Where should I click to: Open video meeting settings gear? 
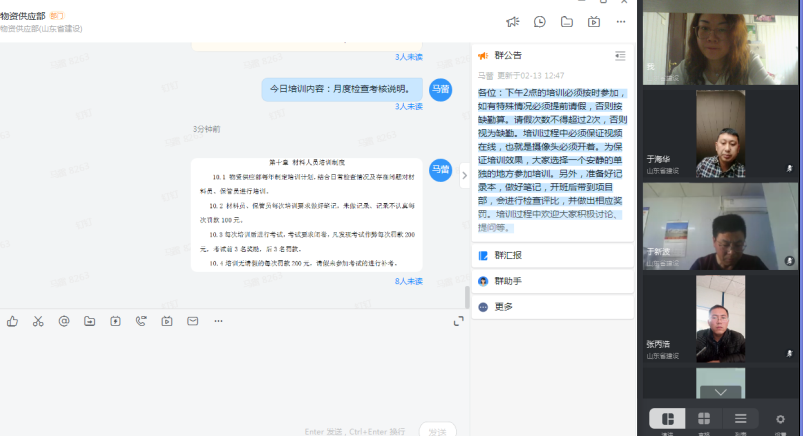coord(780,419)
